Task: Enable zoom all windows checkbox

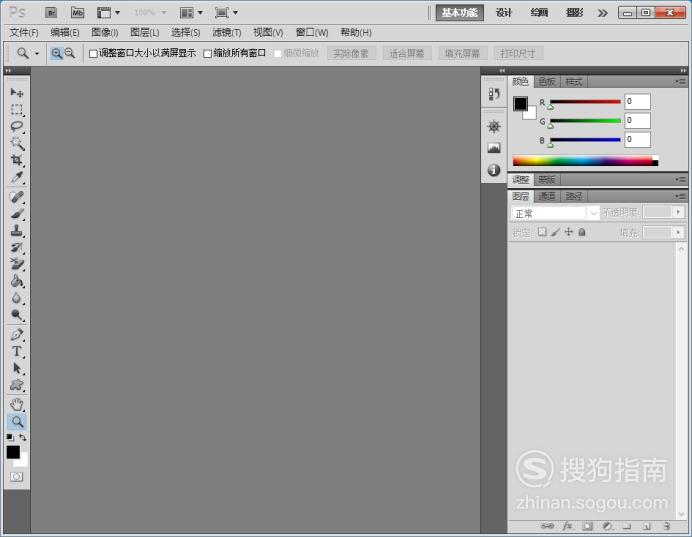Action: tap(207, 54)
